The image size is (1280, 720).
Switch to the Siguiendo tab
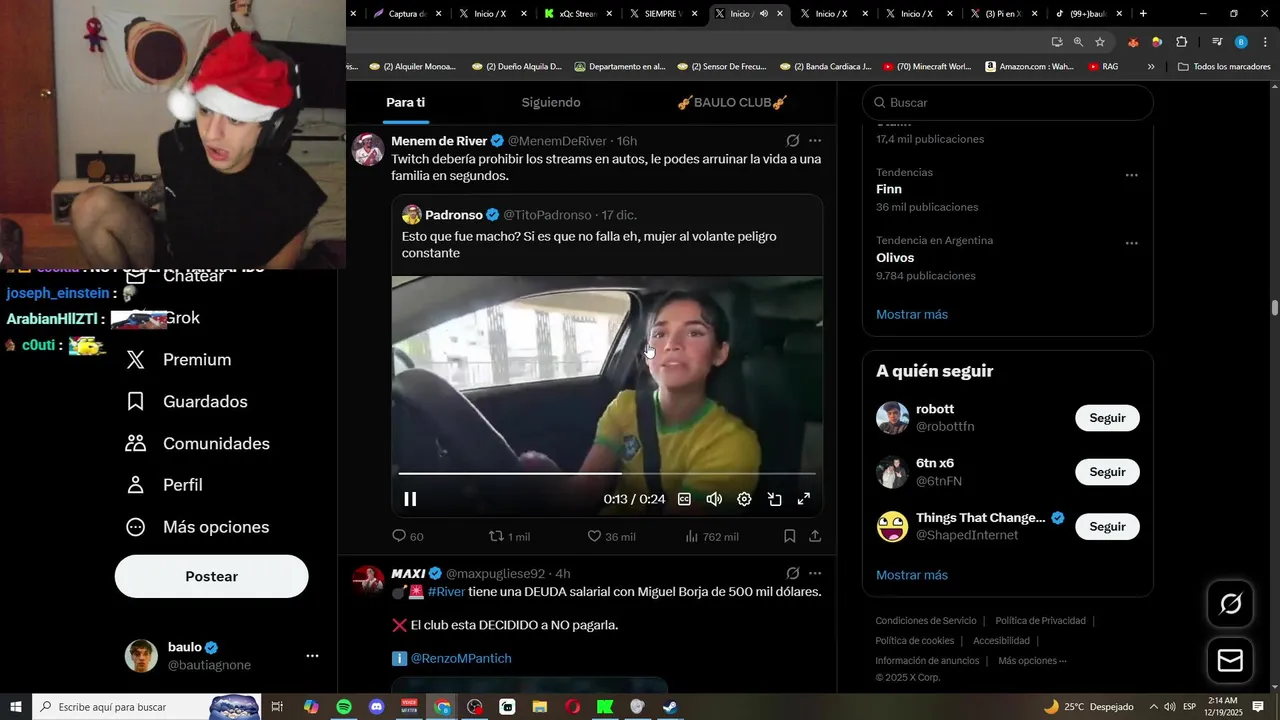(x=551, y=102)
